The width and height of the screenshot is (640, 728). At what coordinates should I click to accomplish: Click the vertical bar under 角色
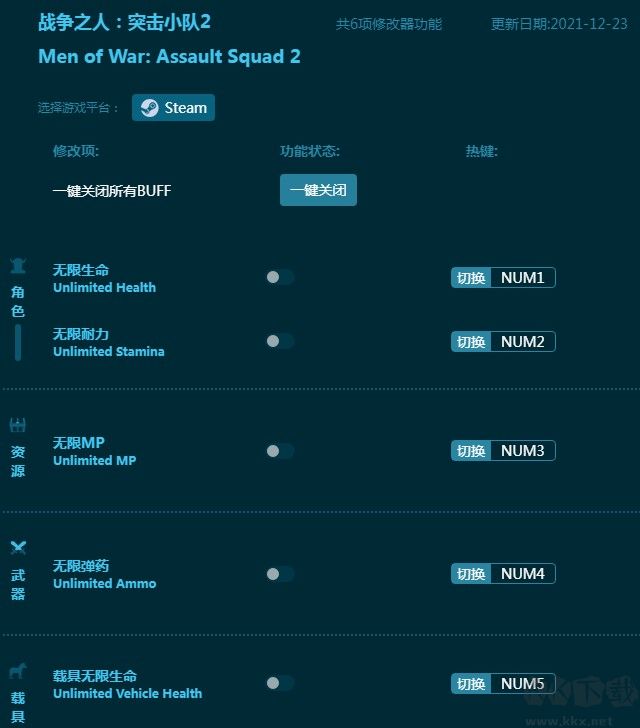click(x=18, y=342)
